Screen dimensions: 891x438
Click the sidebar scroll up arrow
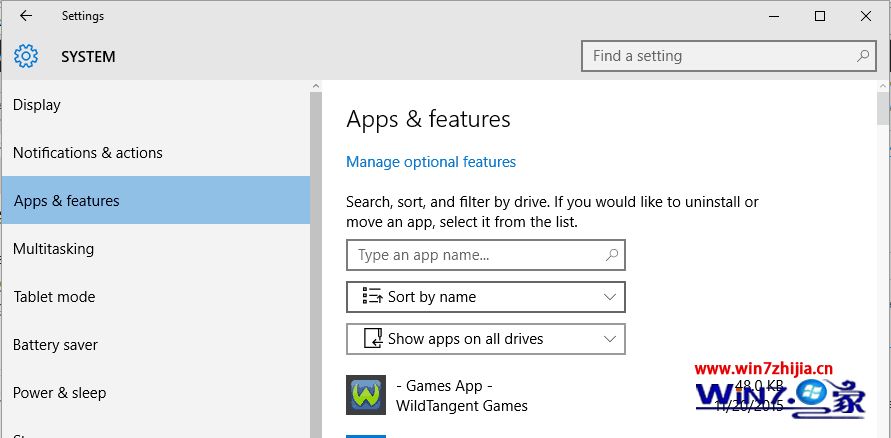[x=316, y=86]
